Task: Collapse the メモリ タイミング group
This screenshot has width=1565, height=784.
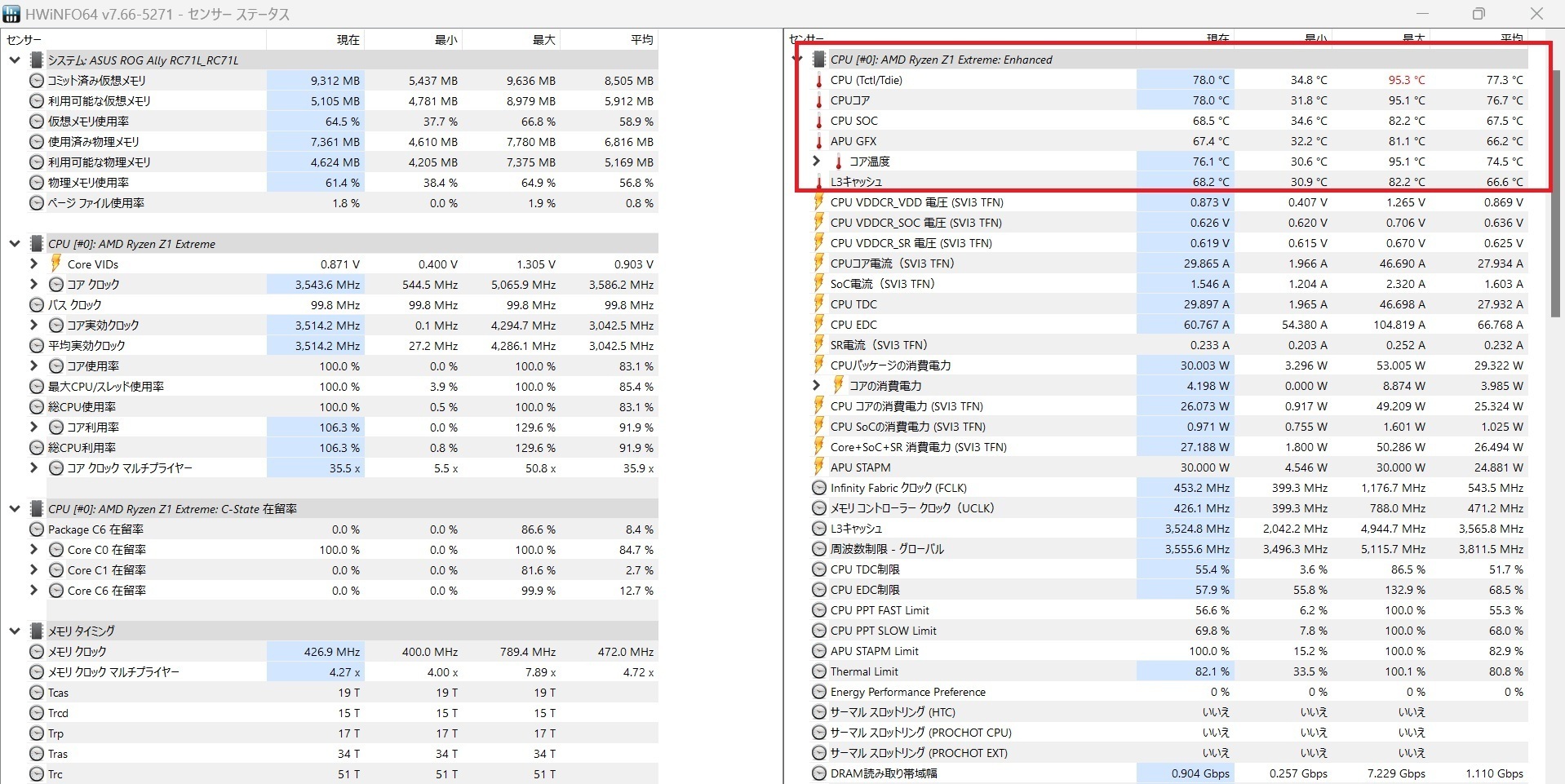Action: click(15, 631)
